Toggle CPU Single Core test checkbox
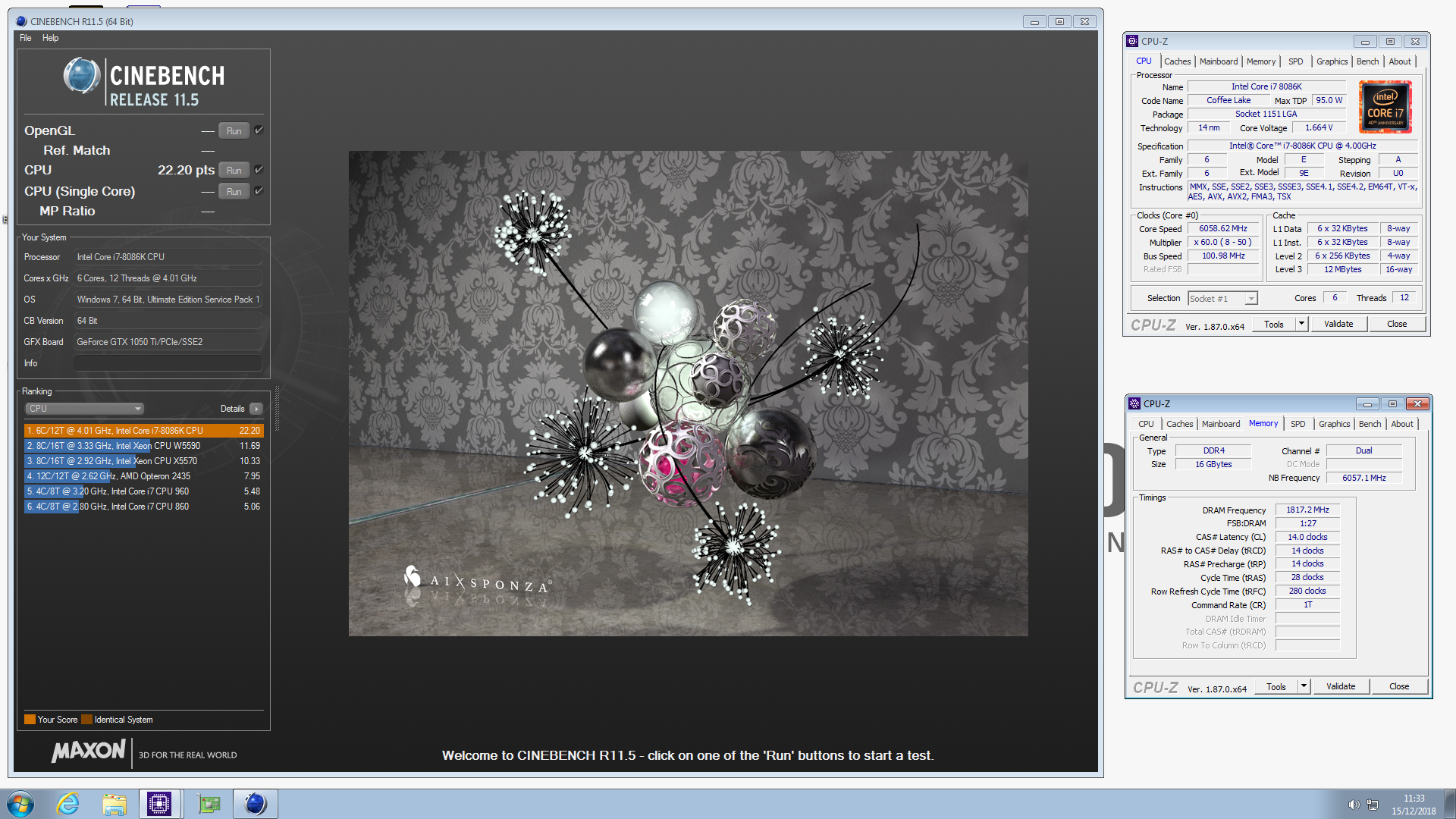This screenshot has height=819, width=1456. click(x=259, y=191)
